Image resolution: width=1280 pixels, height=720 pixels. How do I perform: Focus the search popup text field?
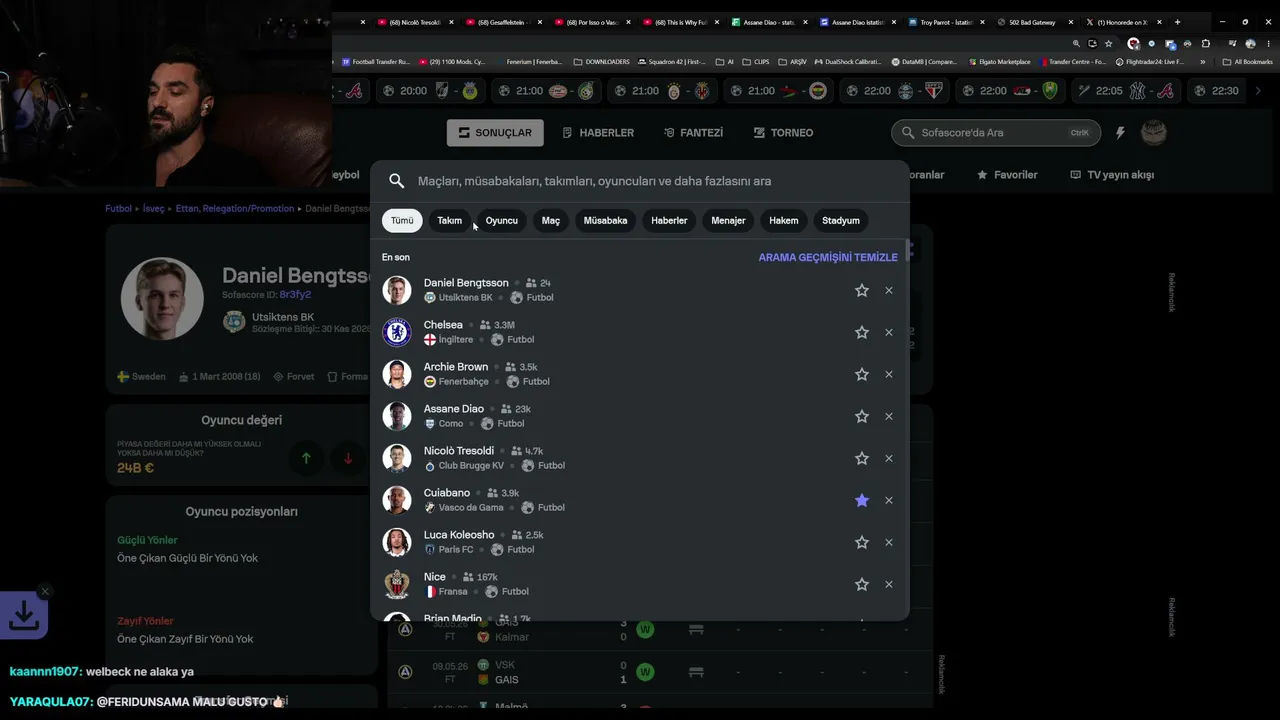point(640,181)
